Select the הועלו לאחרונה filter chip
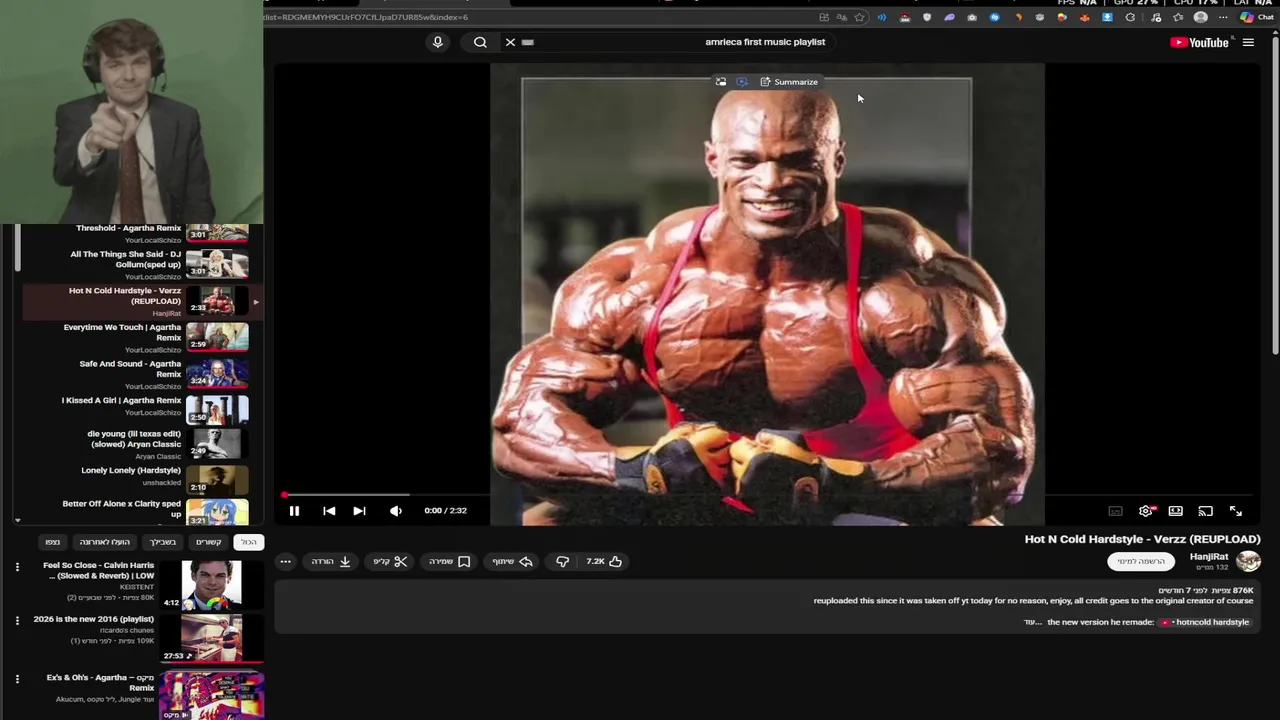 point(105,542)
